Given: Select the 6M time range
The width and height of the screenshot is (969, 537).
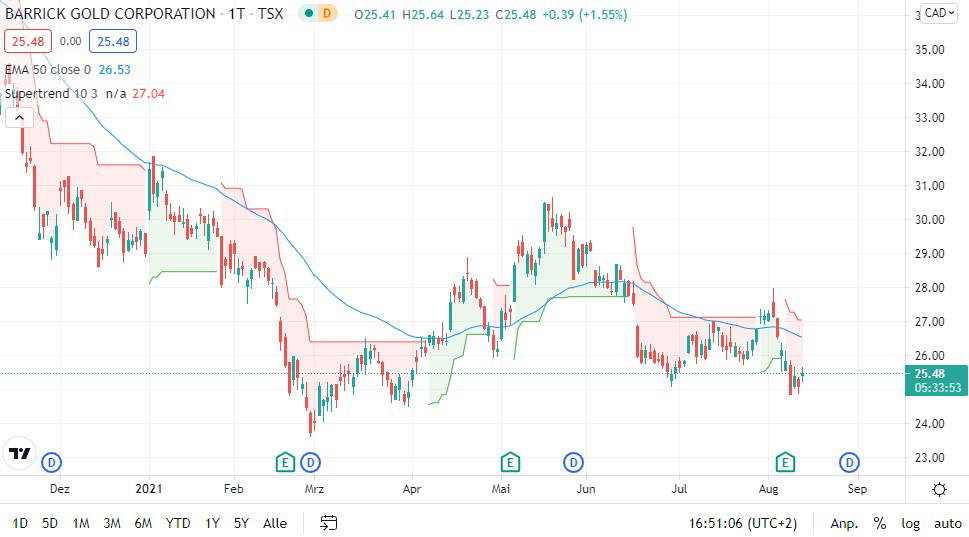Looking at the screenshot, I should 143,523.
